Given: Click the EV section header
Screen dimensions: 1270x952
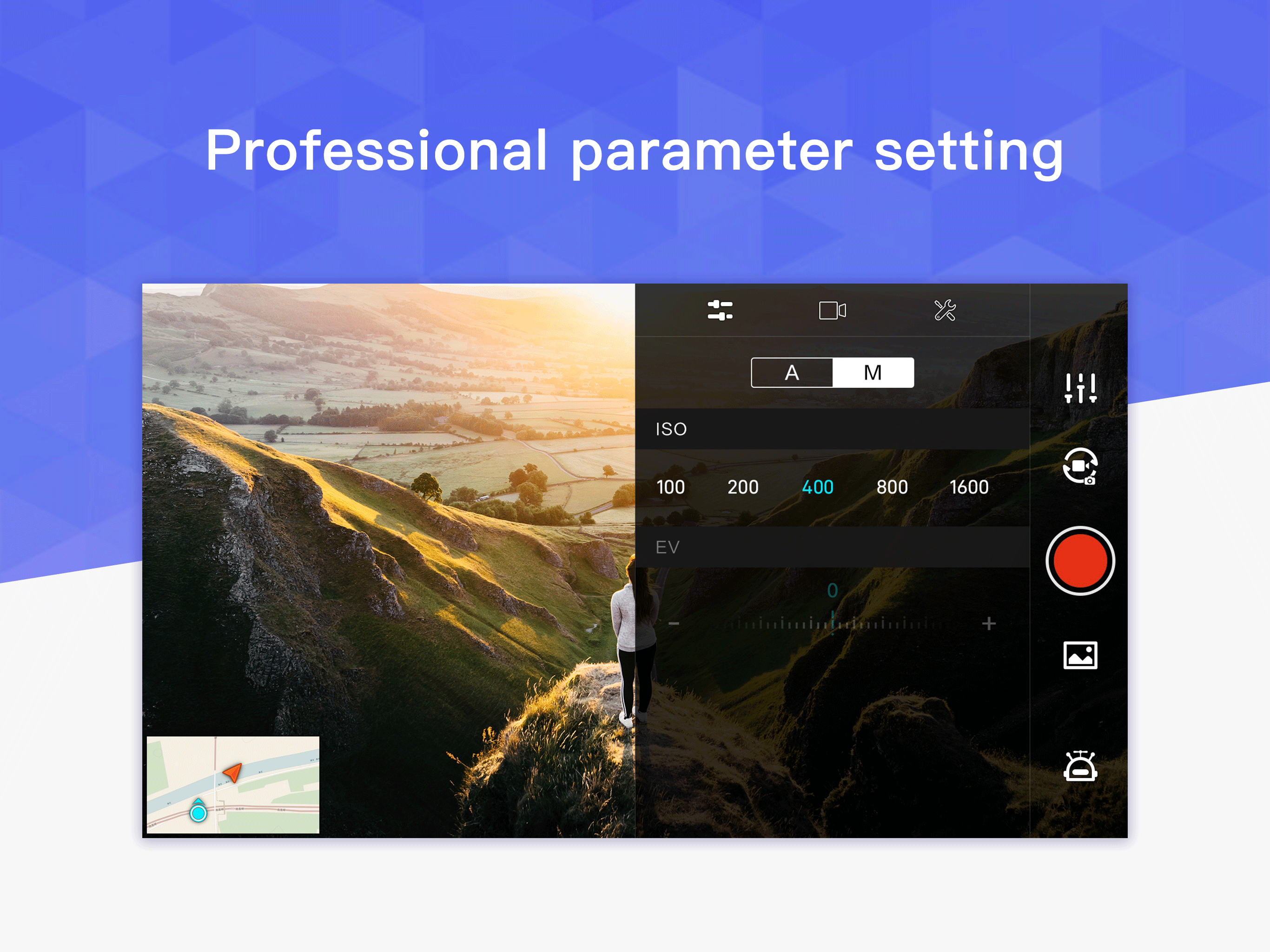Looking at the screenshot, I should click(x=832, y=547).
